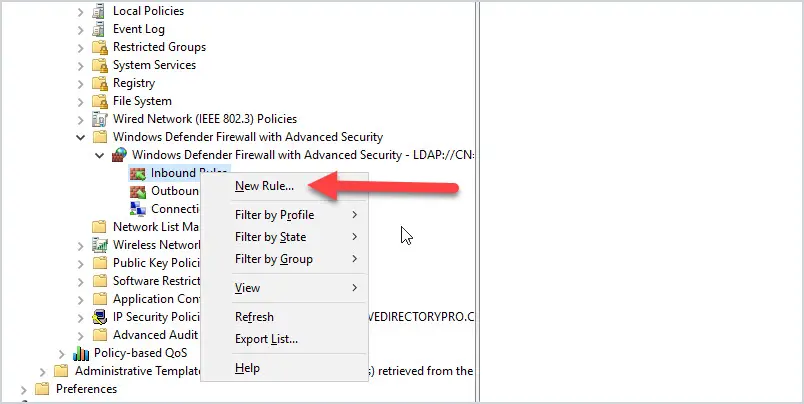Expand the Policy-based QoS node

(62, 353)
